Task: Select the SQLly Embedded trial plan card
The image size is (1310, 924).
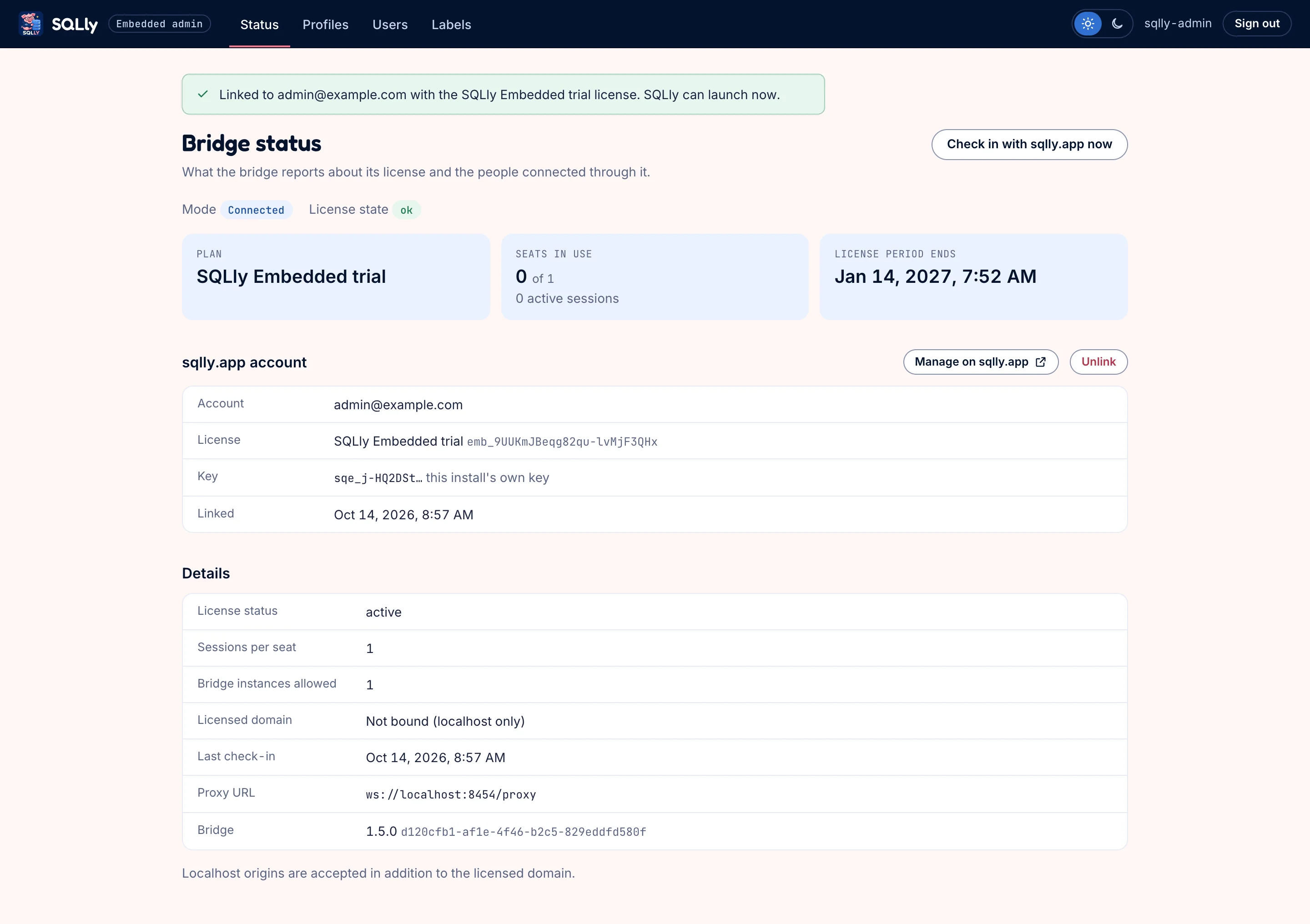Action: click(336, 276)
